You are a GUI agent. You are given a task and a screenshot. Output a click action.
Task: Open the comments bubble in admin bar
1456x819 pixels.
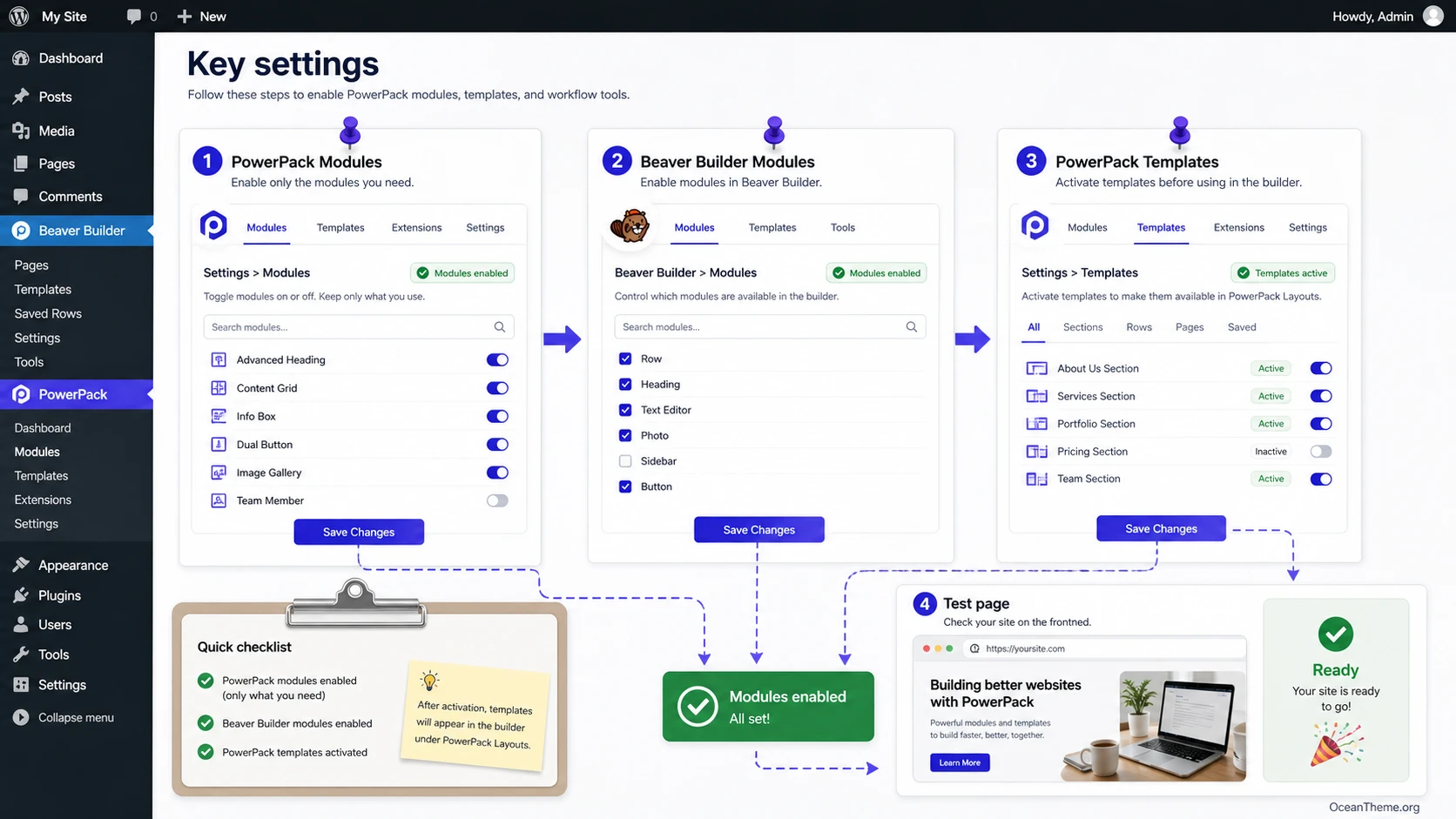(134, 17)
